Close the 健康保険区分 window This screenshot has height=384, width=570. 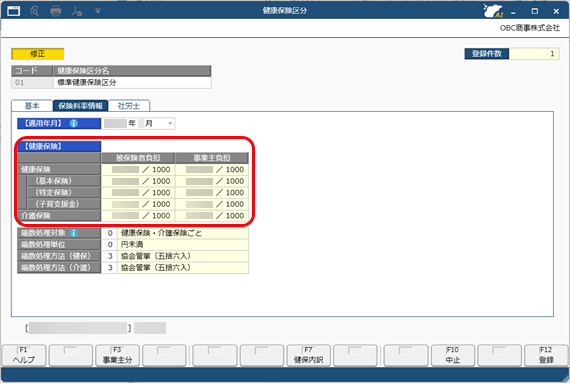tap(556, 11)
